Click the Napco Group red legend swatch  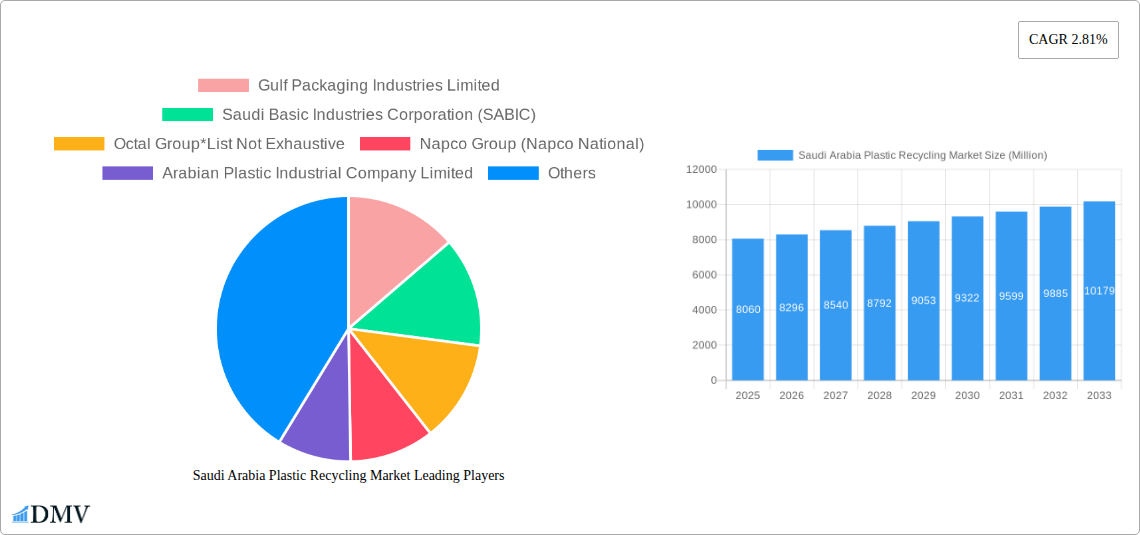(385, 144)
